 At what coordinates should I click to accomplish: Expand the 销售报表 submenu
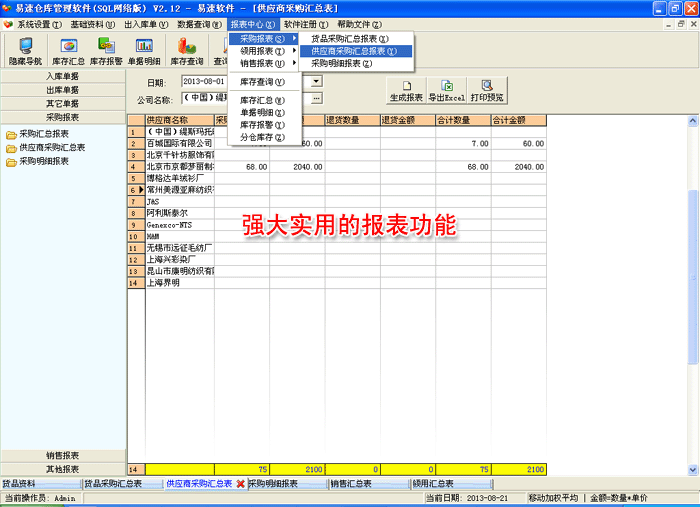[263, 63]
